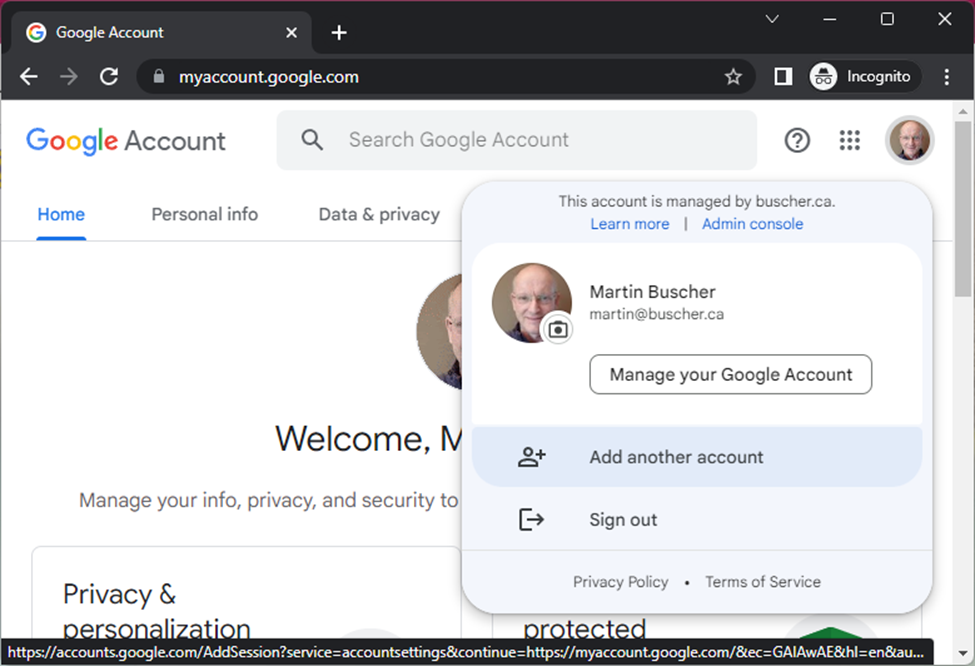This screenshot has height=666, width=975.
Task: Focus the Search Google Account field
Action: tap(517, 140)
